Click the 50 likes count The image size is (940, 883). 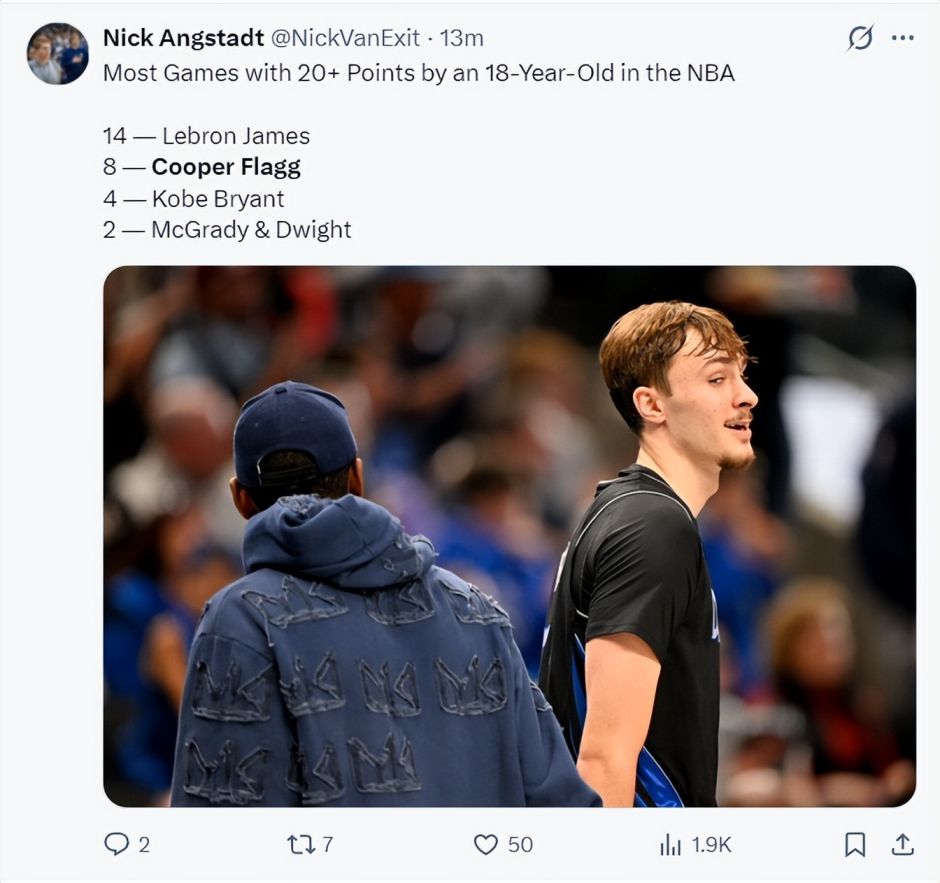(x=520, y=845)
